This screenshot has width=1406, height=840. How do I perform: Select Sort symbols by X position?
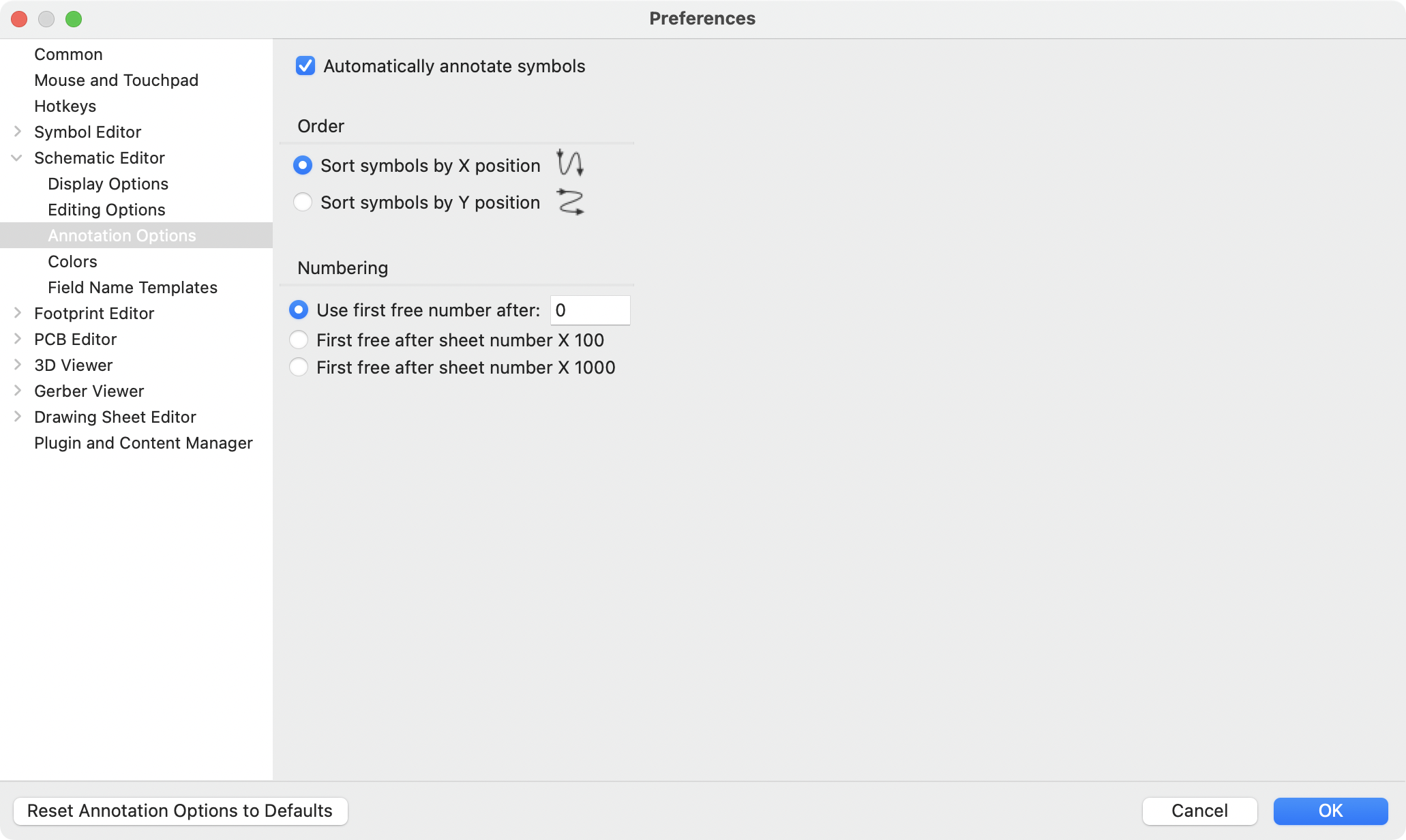pos(303,166)
